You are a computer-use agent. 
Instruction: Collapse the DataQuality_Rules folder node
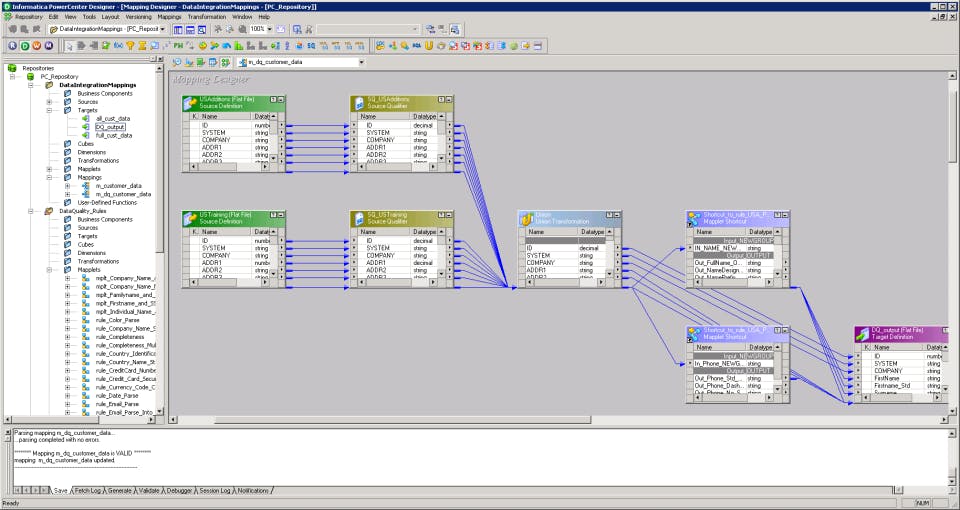pyautogui.click(x=32, y=211)
